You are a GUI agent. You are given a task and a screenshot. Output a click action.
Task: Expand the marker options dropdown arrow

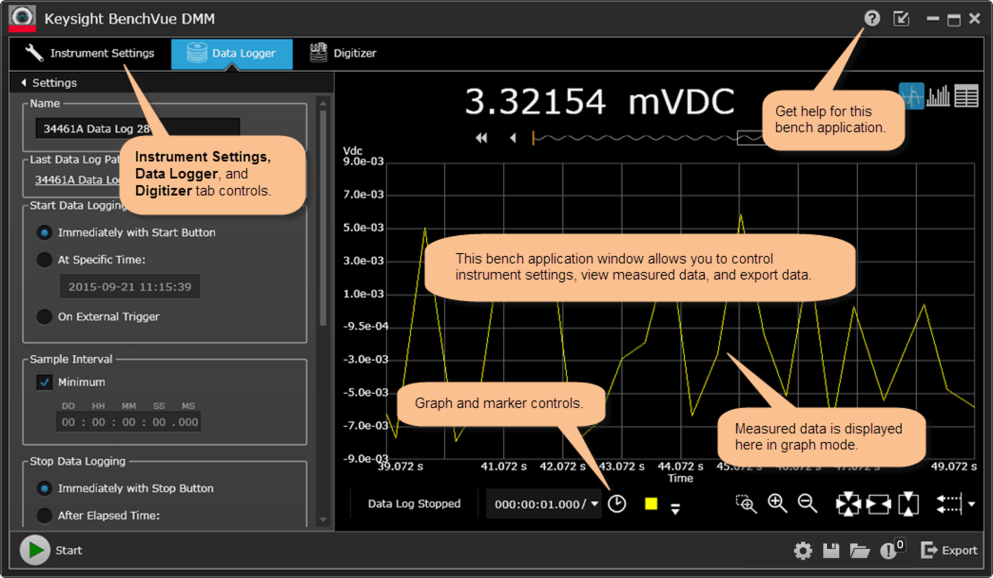pos(675,508)
